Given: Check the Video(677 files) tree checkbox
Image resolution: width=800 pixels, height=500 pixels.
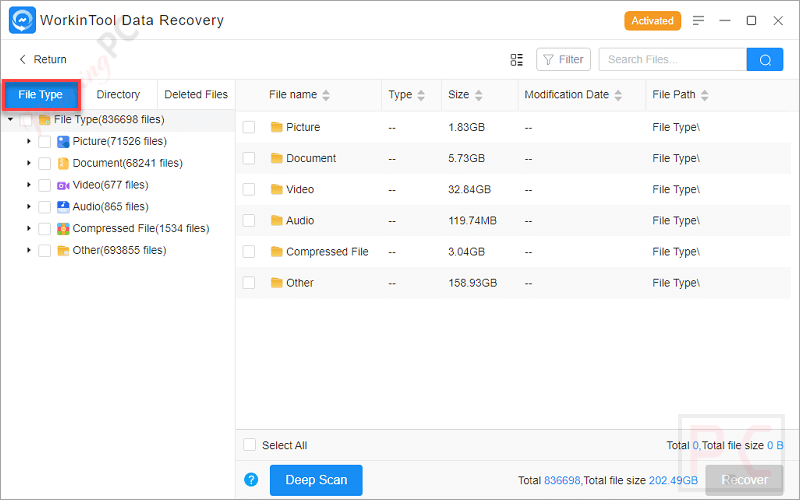Looking at the screenshot, I should (x=44, y=185).
